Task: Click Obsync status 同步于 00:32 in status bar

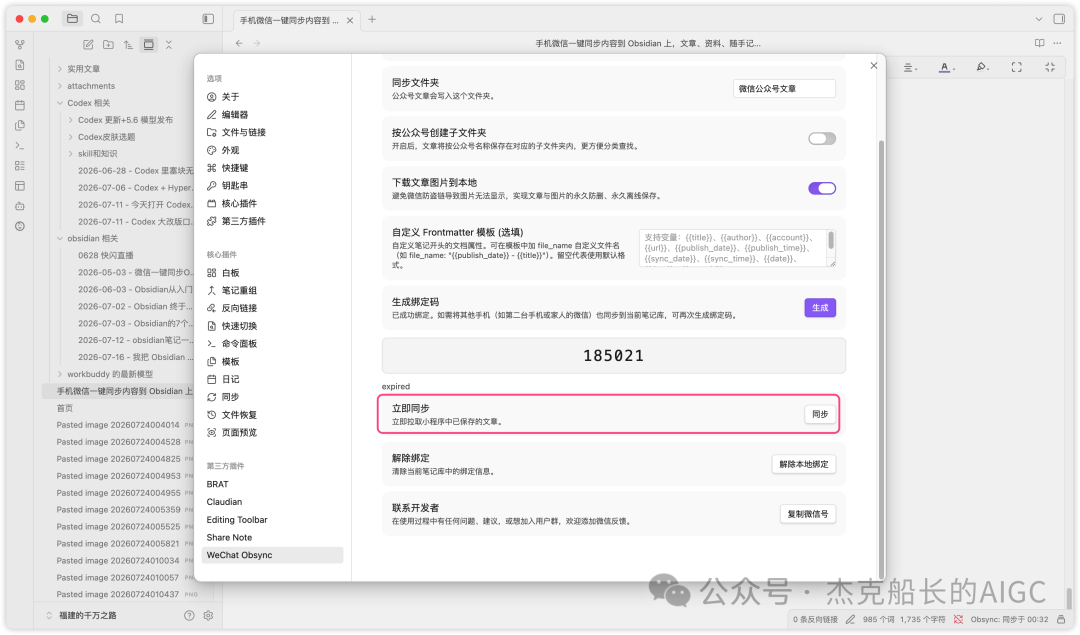Action: coord(1009,619)
